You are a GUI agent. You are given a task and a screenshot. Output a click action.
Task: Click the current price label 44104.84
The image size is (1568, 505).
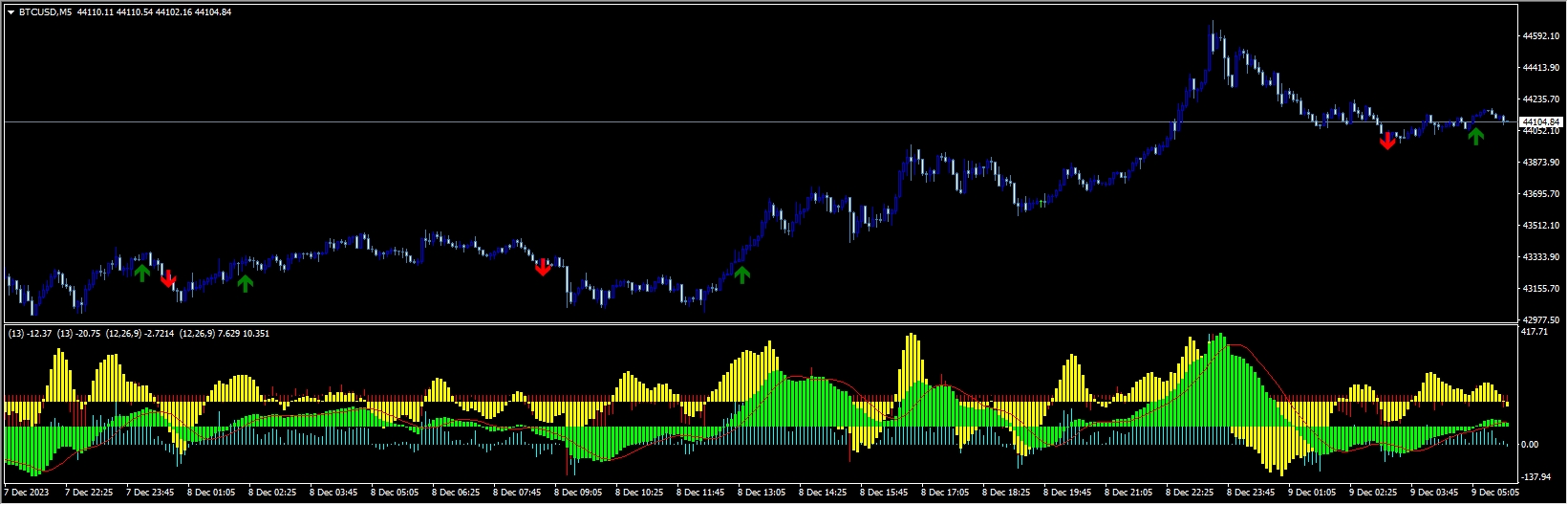pyautogui.click(x=1542, y=122)
